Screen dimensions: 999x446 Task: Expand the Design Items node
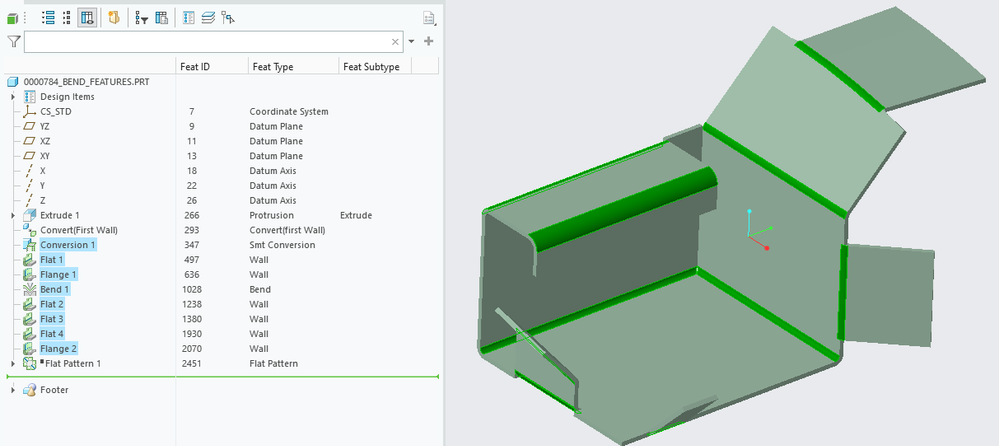tap(13, 97)
